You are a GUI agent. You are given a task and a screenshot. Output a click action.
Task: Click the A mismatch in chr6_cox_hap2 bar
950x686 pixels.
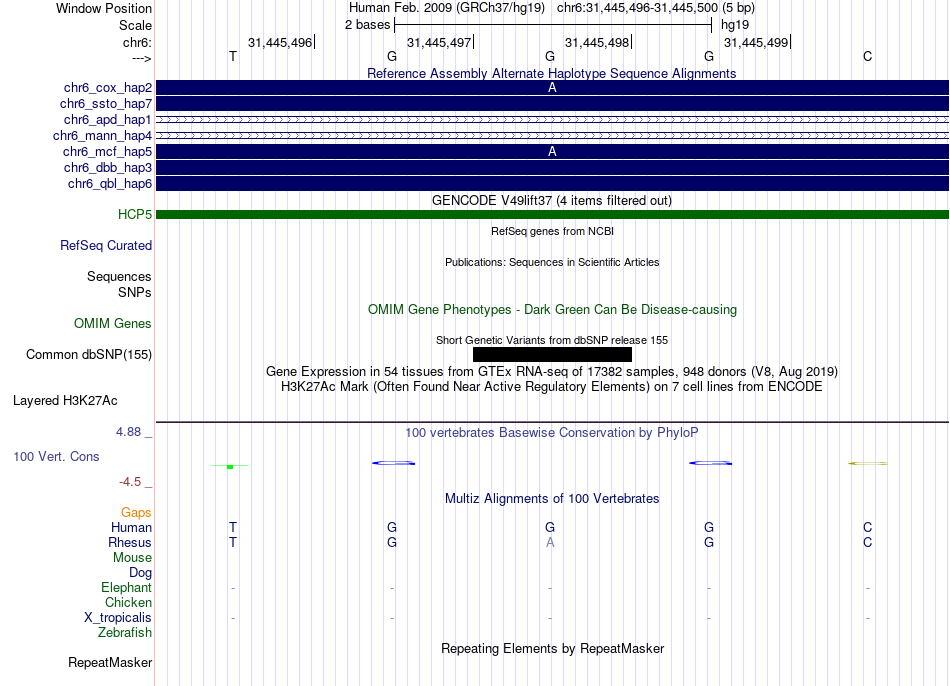click(x=552, y=87)
